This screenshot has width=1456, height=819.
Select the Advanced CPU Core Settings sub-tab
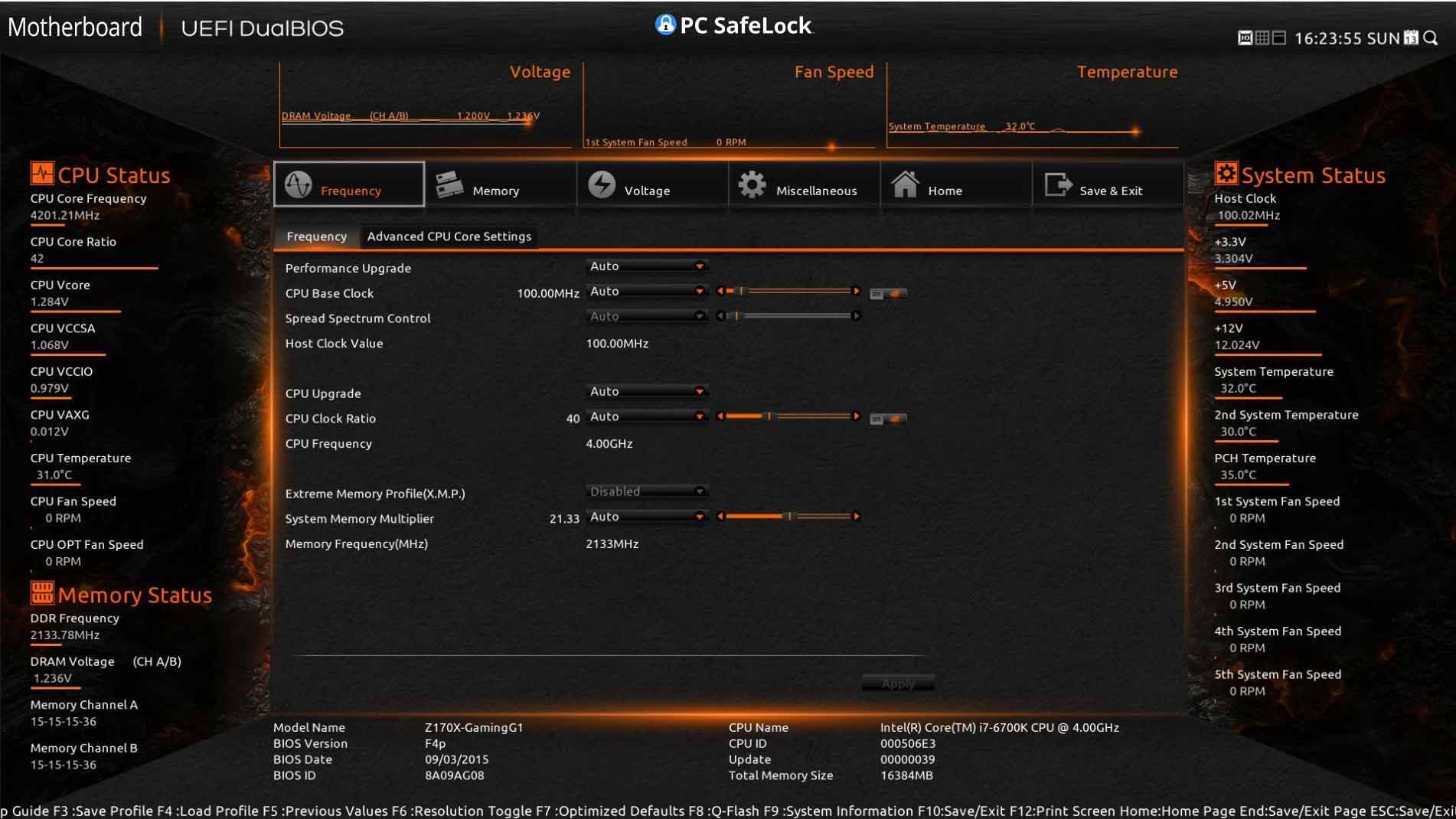tap(449, 237)
